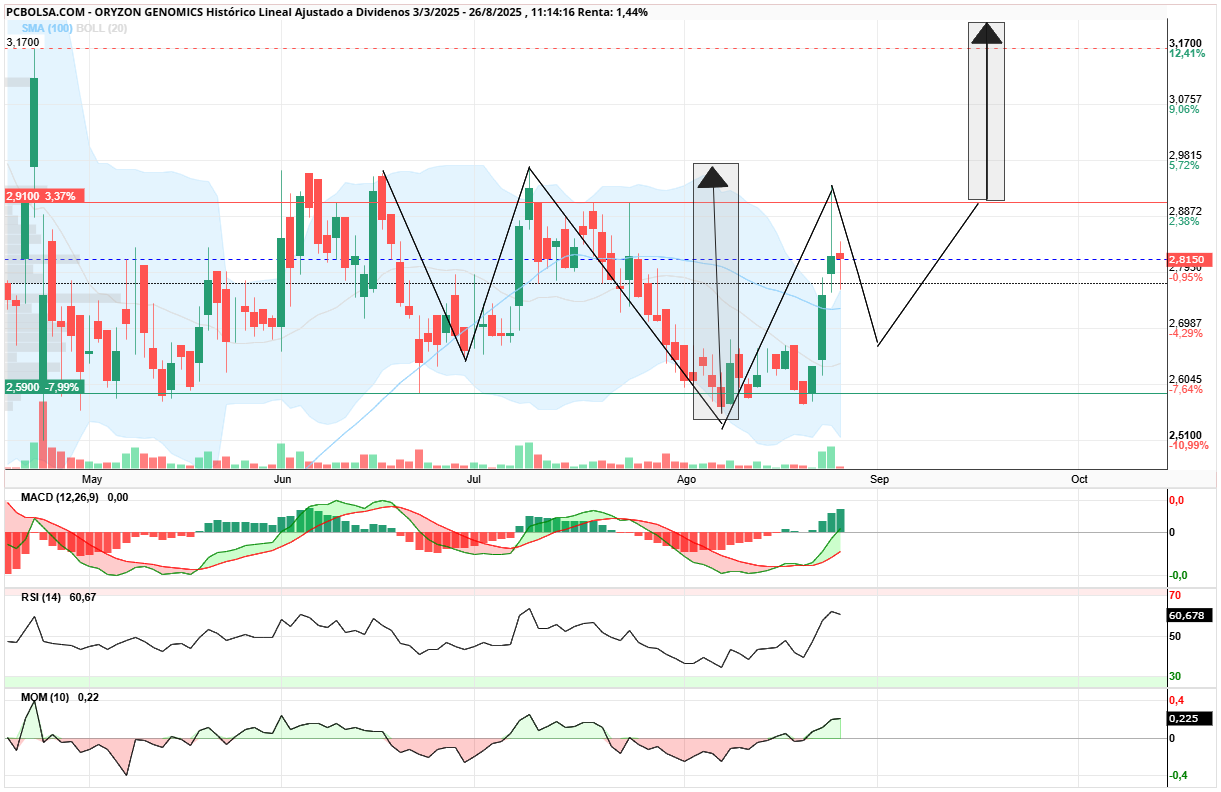Click the Sep date axis label

point(878,480)
